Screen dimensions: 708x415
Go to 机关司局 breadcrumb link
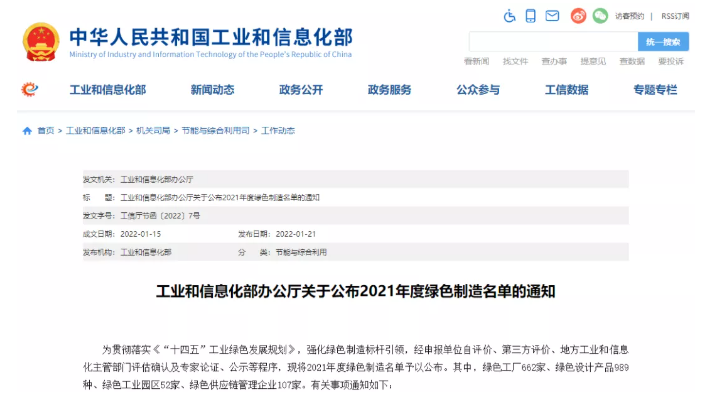[x=153, y=131]
